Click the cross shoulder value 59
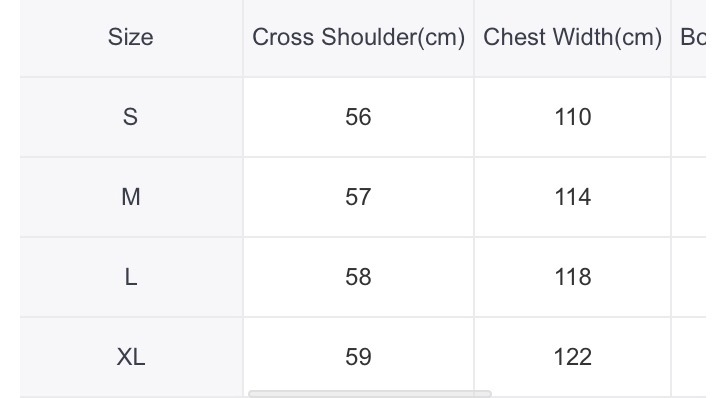Viewport: 726px width, 398px height. [358, 357]
